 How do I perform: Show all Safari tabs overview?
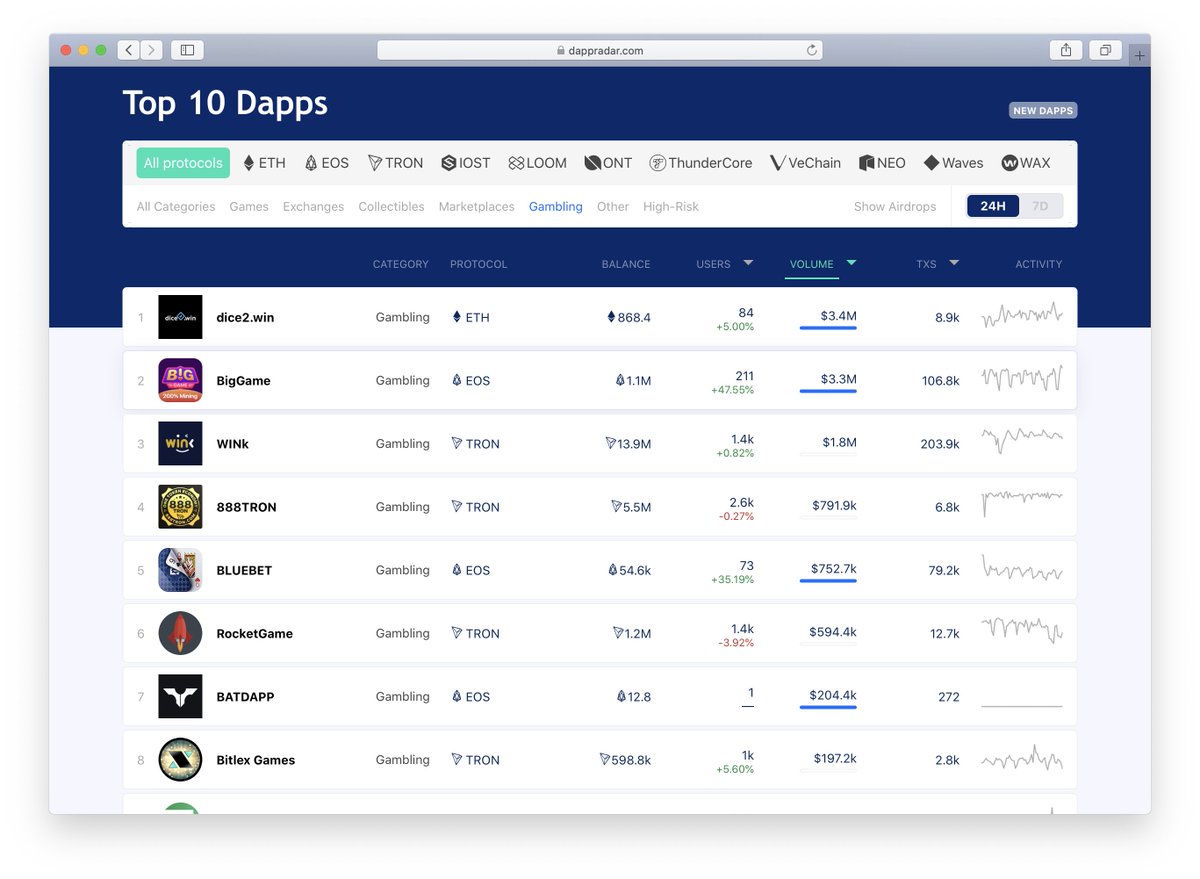tap(1106, 50)
